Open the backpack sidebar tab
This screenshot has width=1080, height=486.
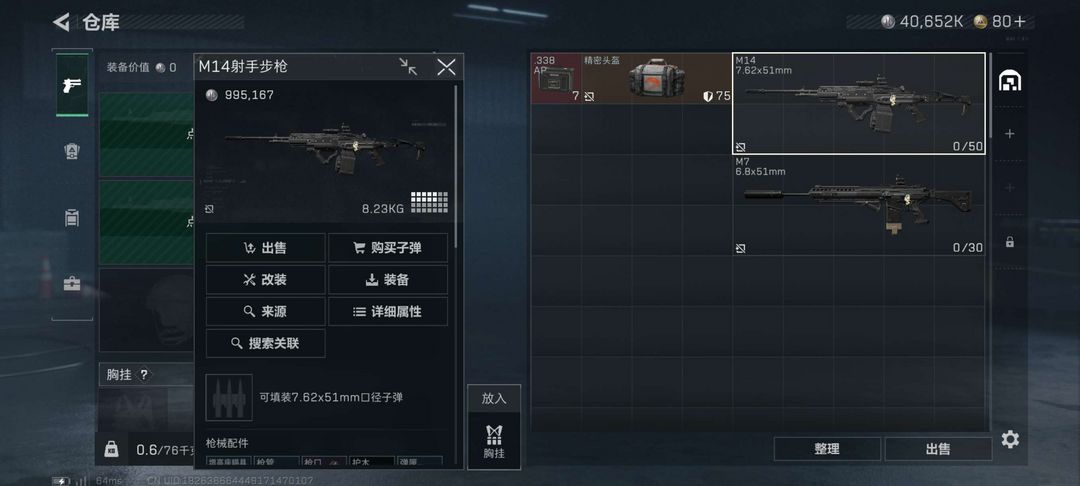tap(72, 218)
